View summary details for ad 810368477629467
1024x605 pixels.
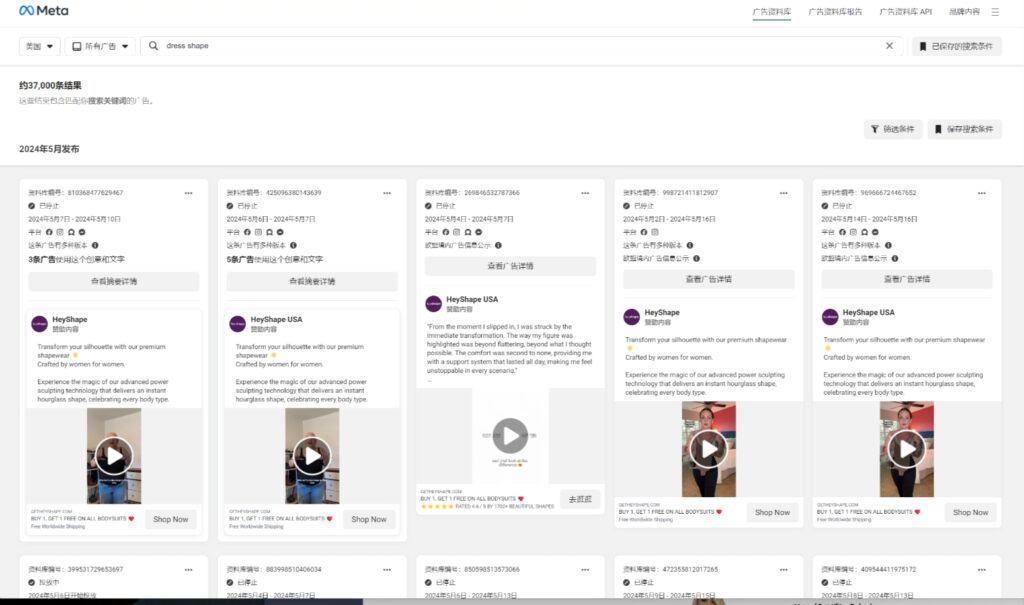[x=114, y=282]
